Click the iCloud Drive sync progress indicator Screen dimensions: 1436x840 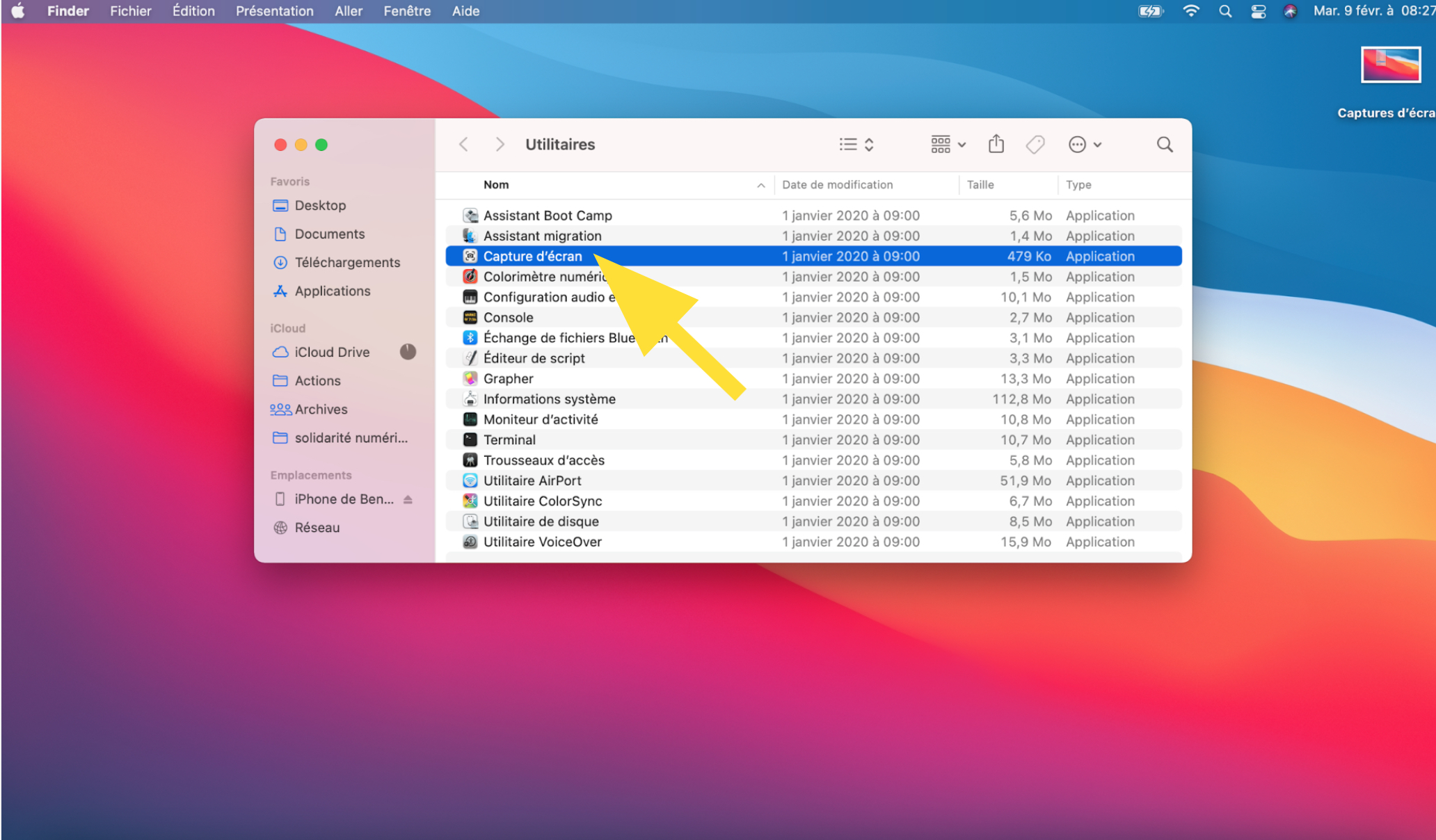pyautogui.click(x=408, y=352)
